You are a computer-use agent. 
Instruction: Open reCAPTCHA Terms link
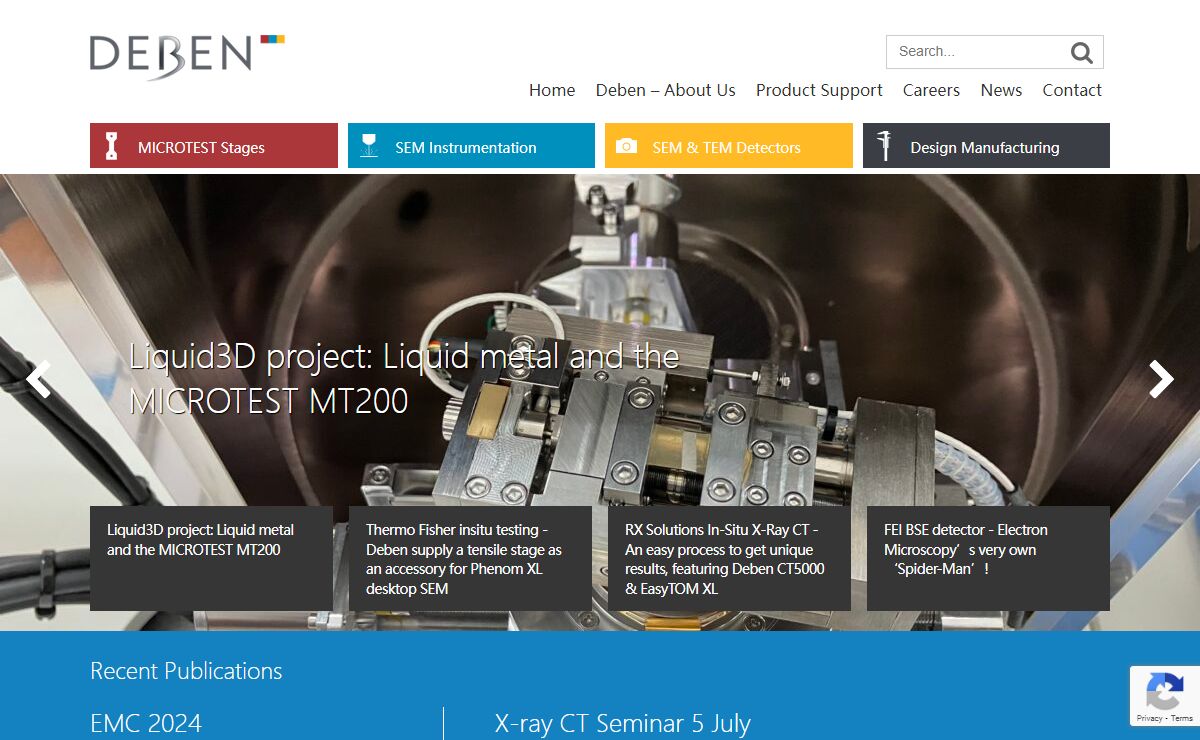[x=1181, y=718]
